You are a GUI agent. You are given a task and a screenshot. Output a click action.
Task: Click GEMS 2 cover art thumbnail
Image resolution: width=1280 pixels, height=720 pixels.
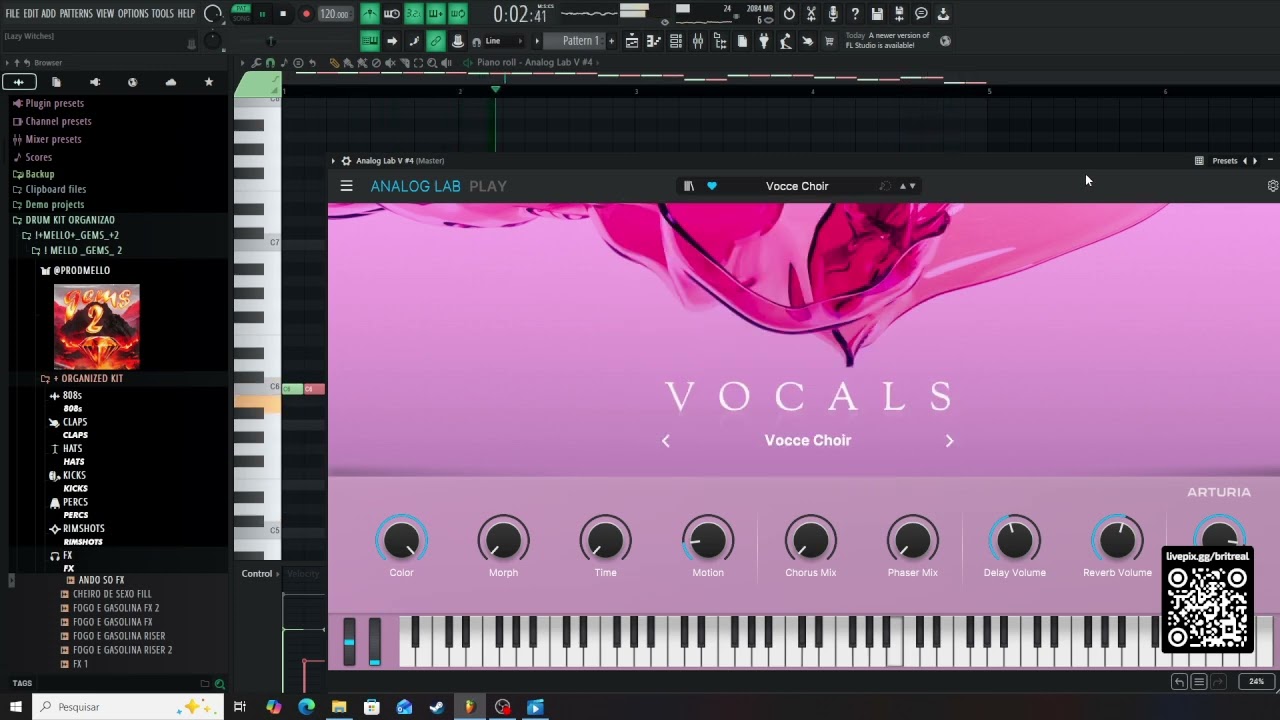(x=97, y=326)
